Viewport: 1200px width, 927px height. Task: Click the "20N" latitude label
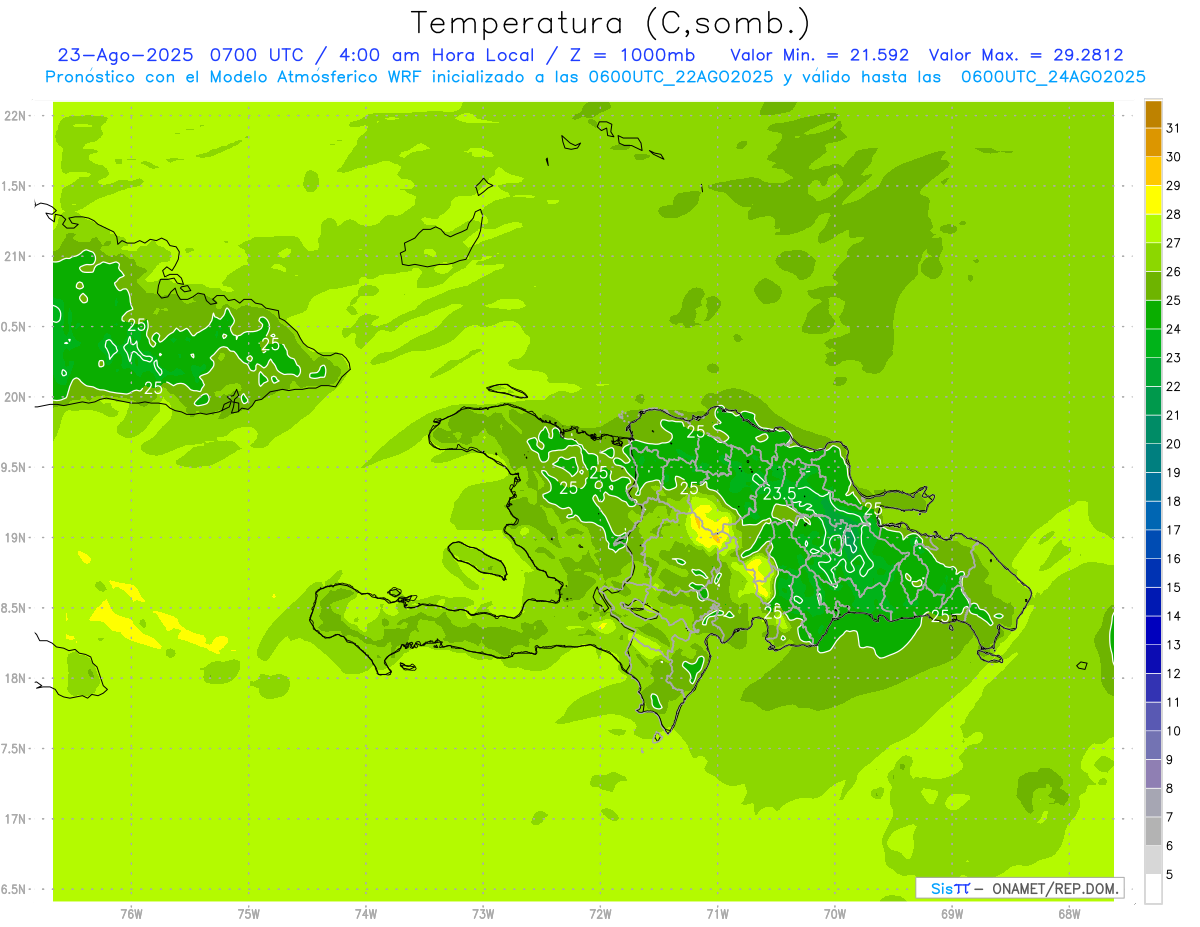tap(15, 397)
